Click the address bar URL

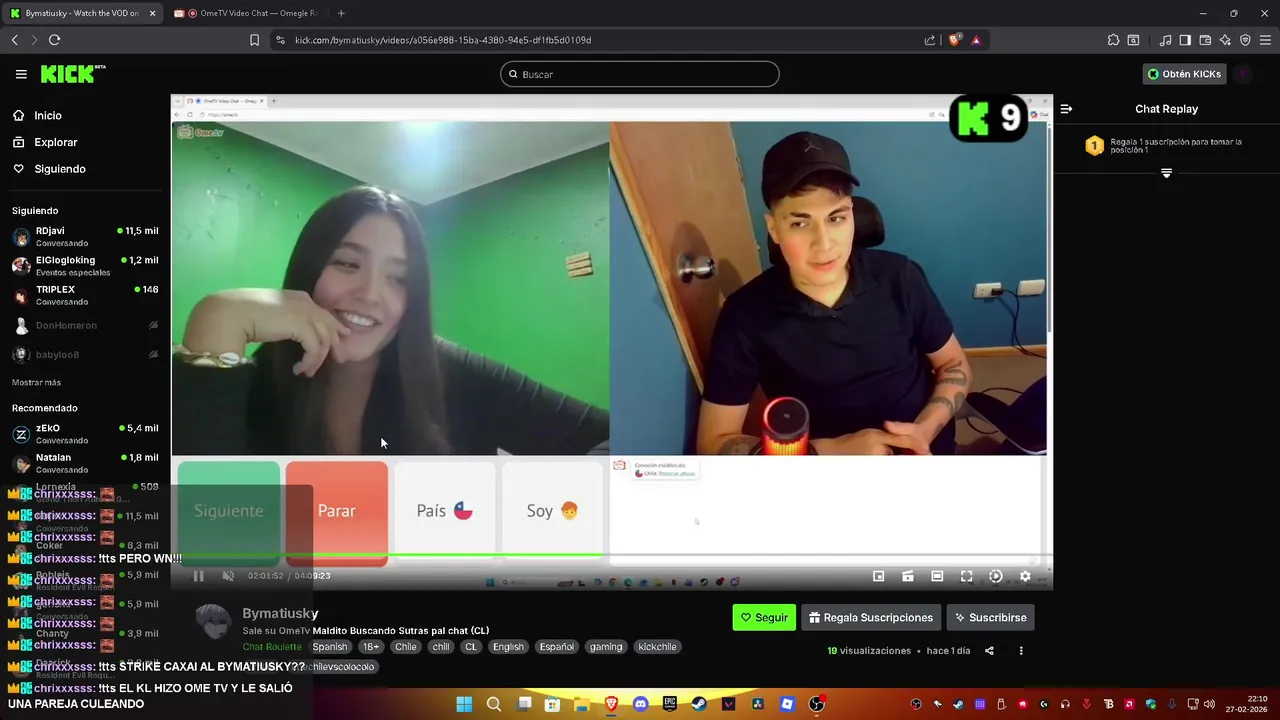coord(443,40)
